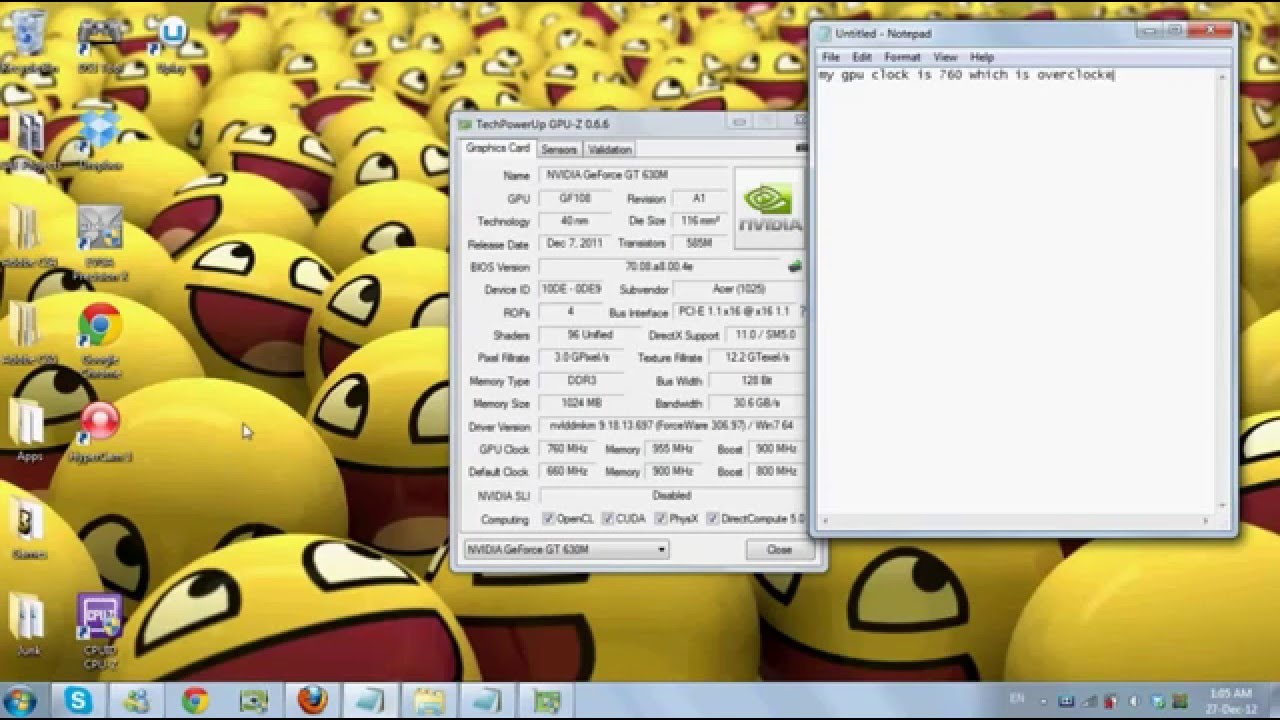Click the volume icon in system tray
1280x720 pixels.
[x=1136, y=701]
